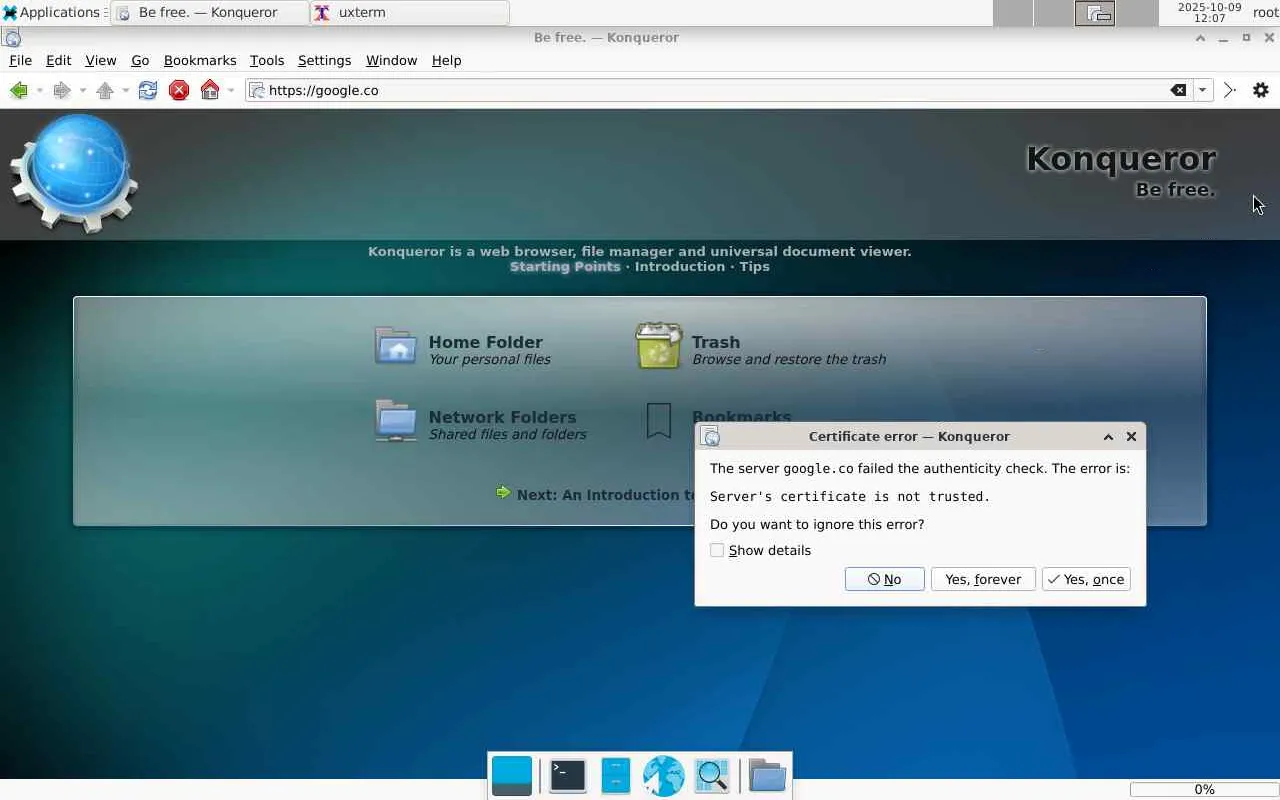This screenshot has width=1280, height=800.
Task: Choose Yes, forever to ignore the error
Action: pyautogui.click(x=983, y=579)
